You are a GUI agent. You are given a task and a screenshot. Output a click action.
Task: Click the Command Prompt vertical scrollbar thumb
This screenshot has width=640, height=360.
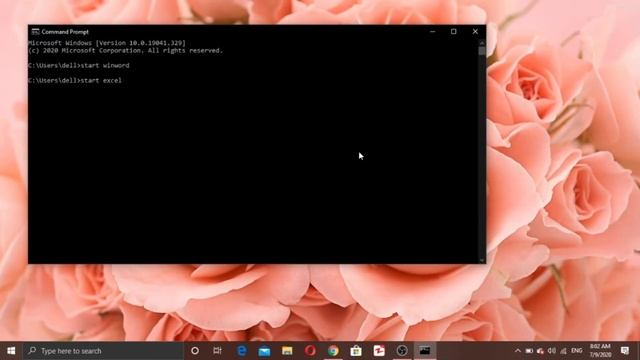tap(482, 51)
